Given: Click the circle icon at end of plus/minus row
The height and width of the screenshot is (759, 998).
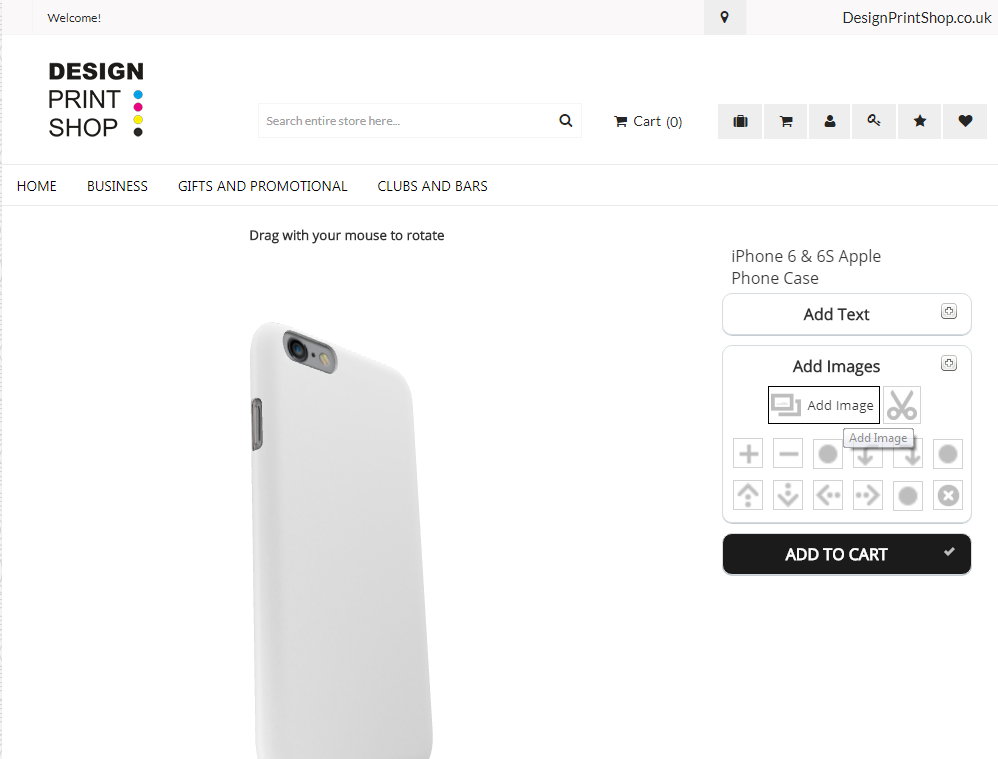Looking at the screenshot, I should click(x=948, y=454).
